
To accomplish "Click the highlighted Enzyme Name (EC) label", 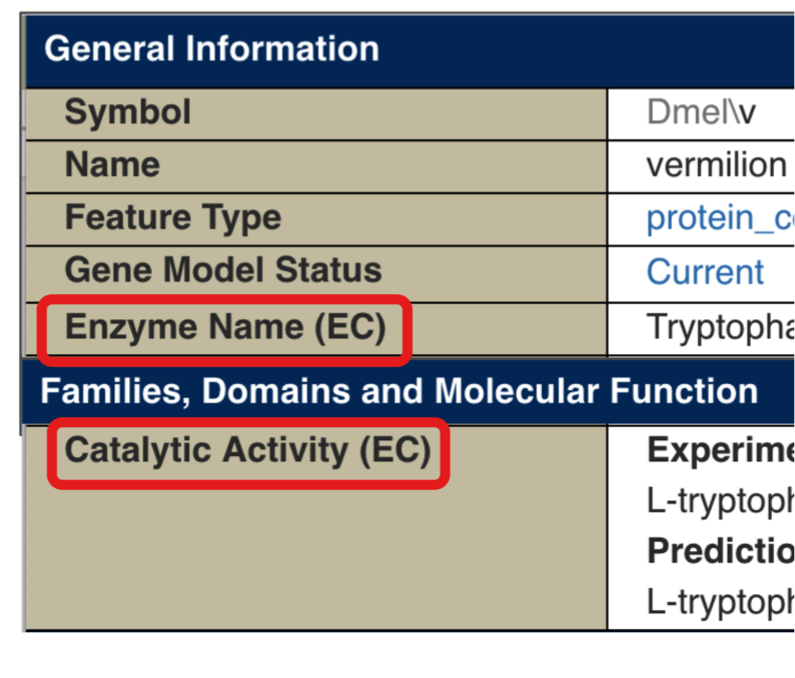I will [x=225, y=327].
